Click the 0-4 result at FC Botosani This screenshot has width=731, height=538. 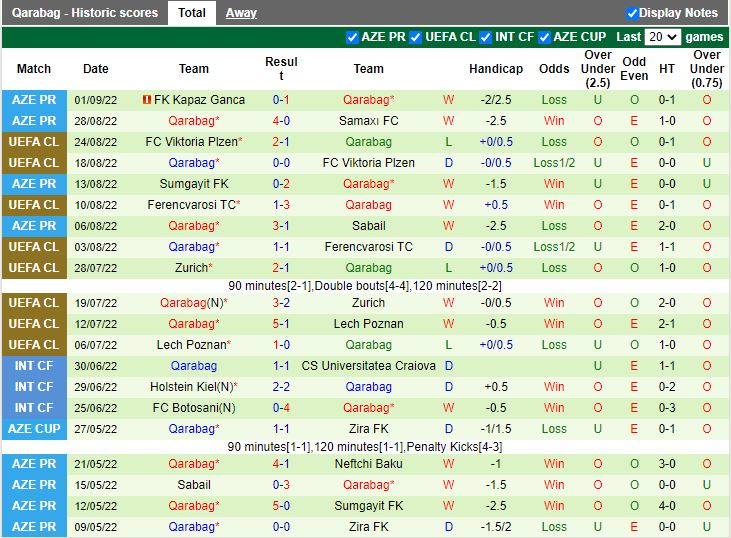tap(281, 407)
